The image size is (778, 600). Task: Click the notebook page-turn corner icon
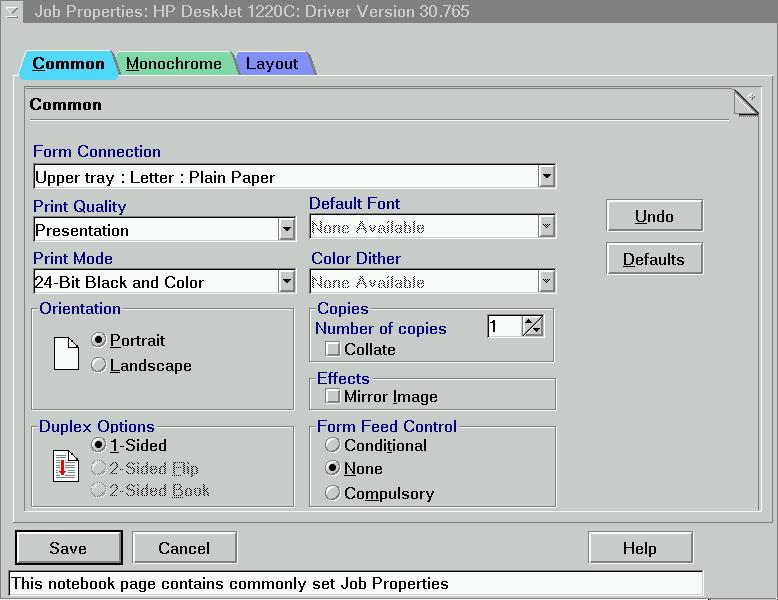(x=746, y=103)
